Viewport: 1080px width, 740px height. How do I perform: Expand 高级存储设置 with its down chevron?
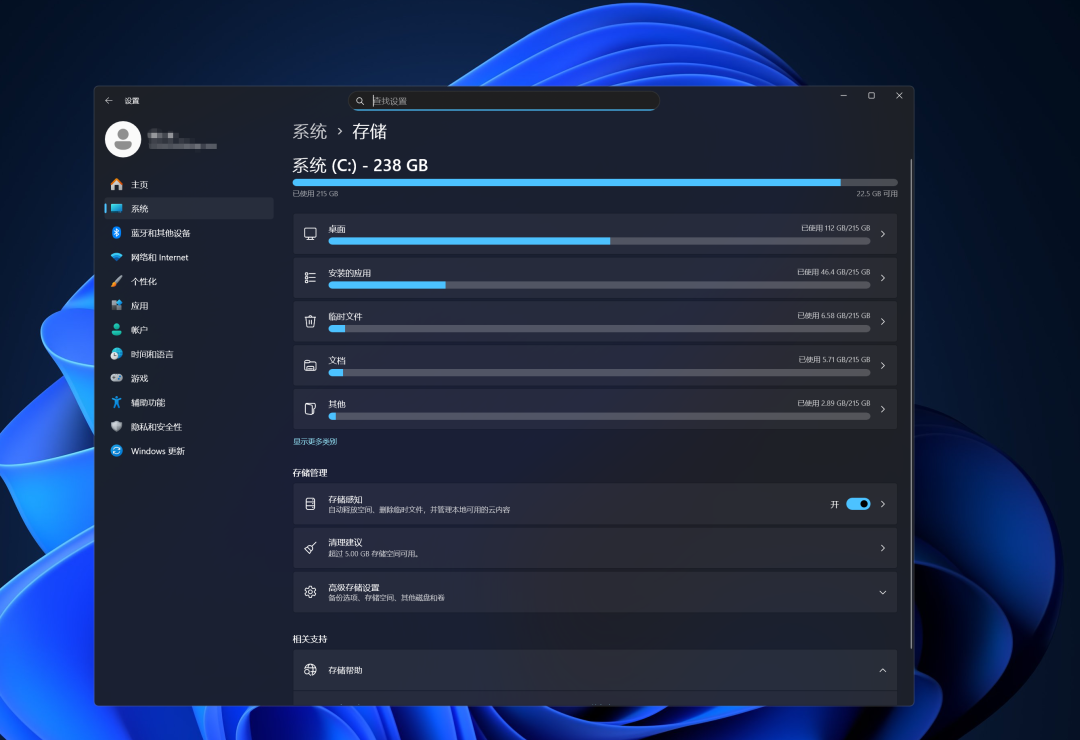pos(883,593)
